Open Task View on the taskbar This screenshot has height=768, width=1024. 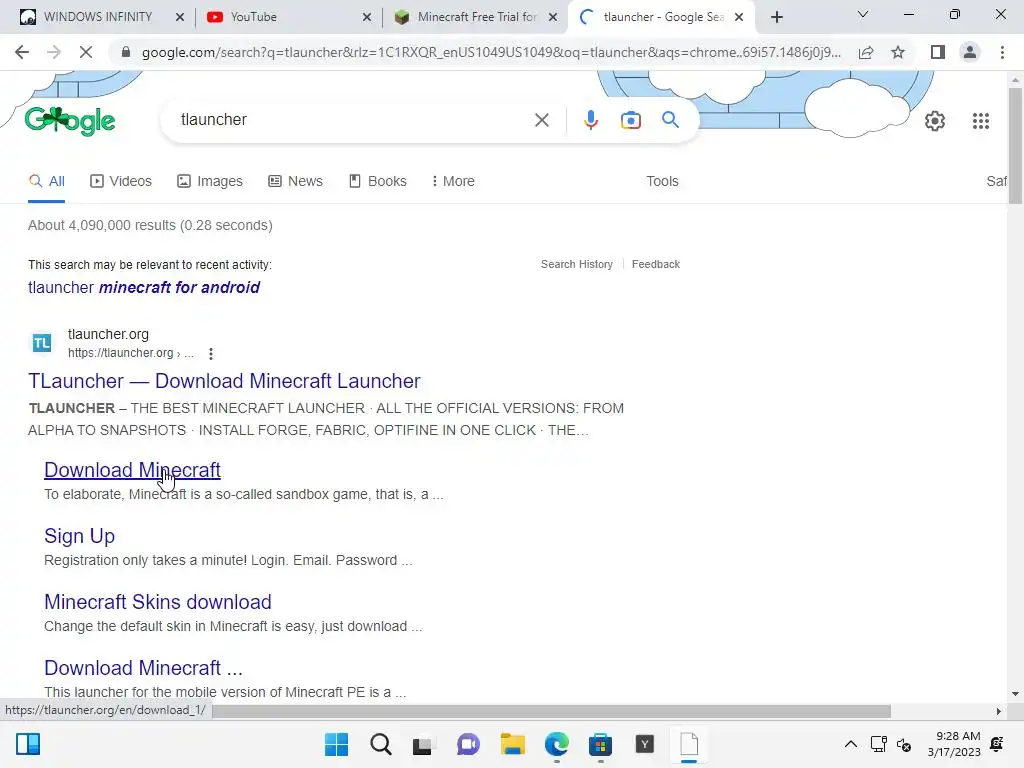423,744
